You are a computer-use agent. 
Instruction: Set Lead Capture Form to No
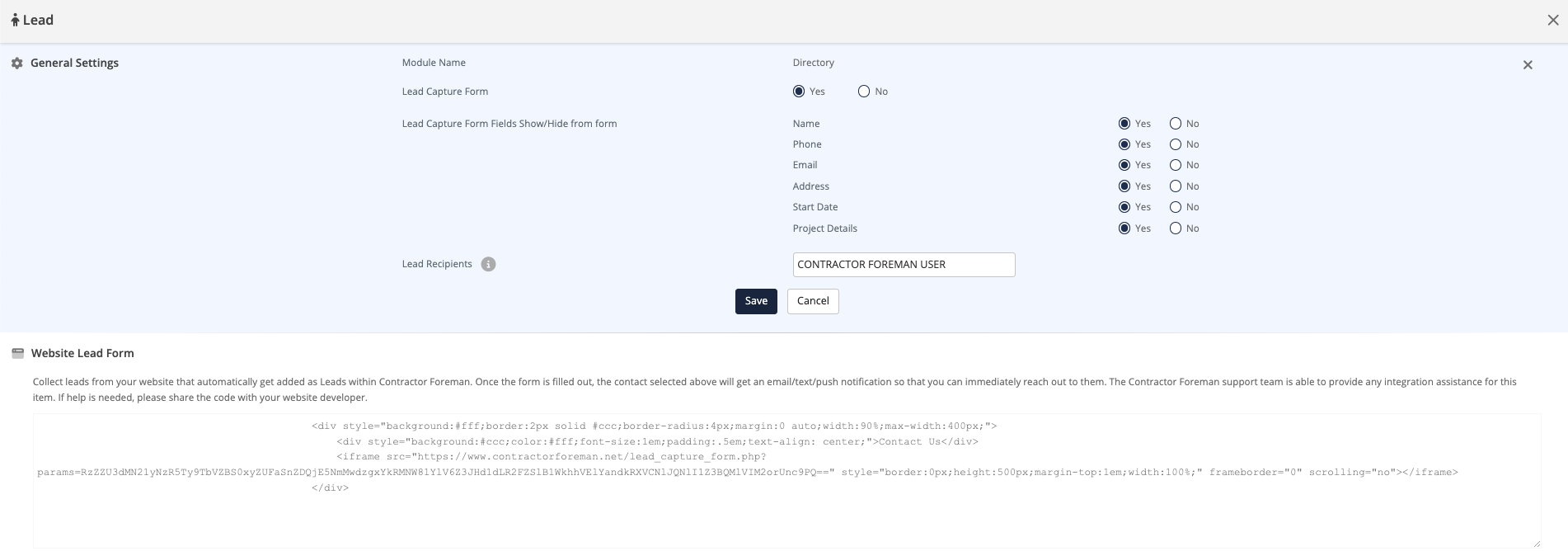click(864, 92)
